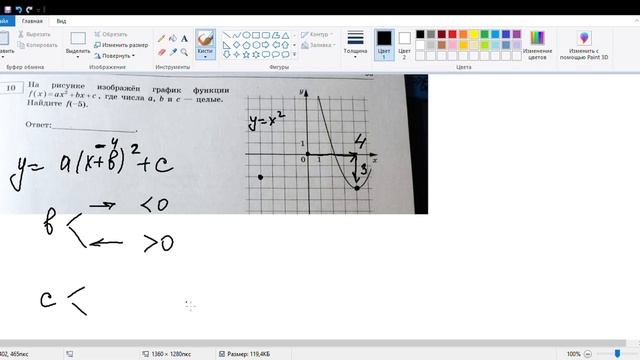Viewport: 640px width, 360px height.
Task: Choose the Diamond shape
Action: [x=236, y=45]
